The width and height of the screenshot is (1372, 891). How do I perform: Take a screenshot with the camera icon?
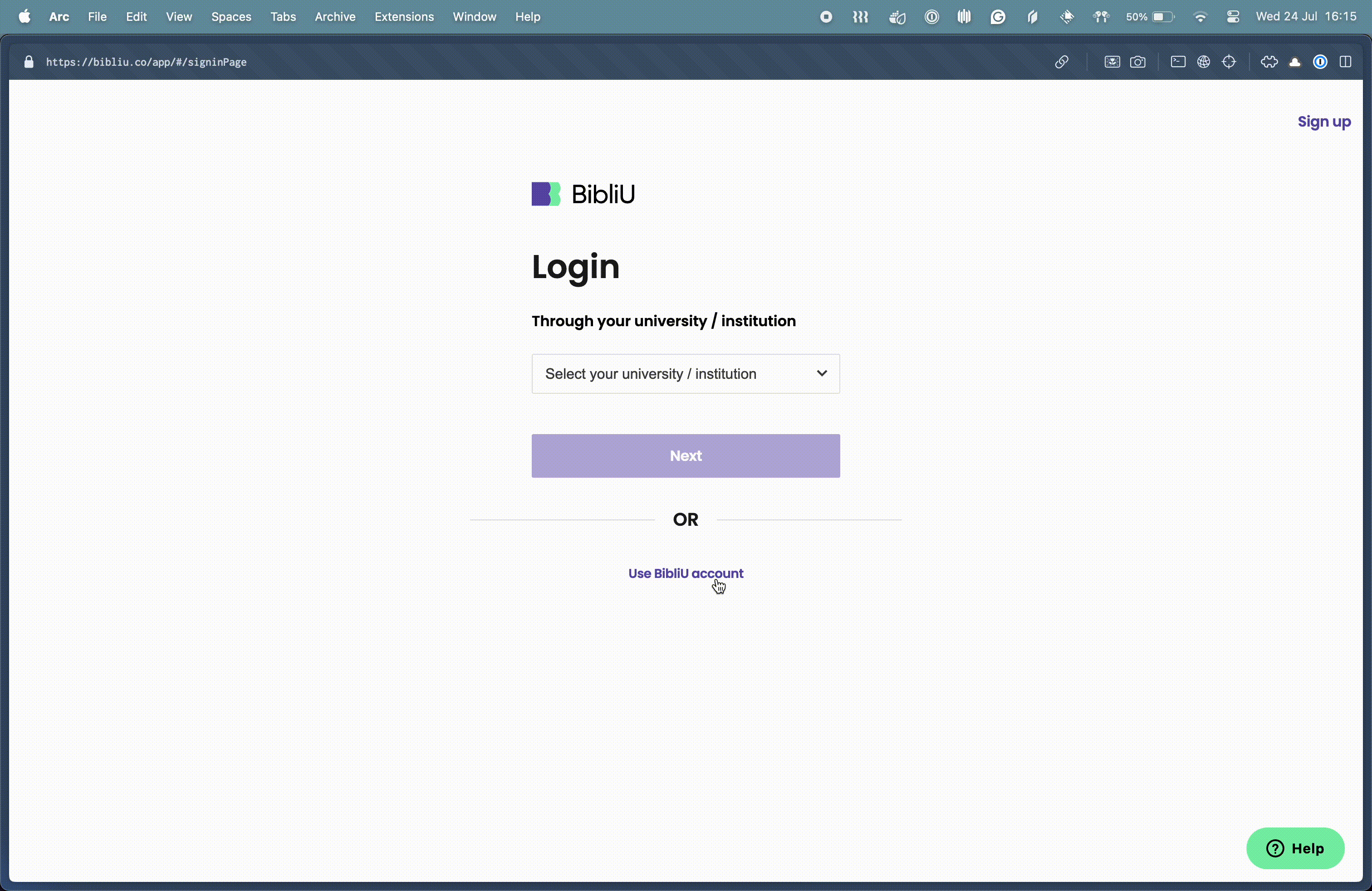point(1137,62)
